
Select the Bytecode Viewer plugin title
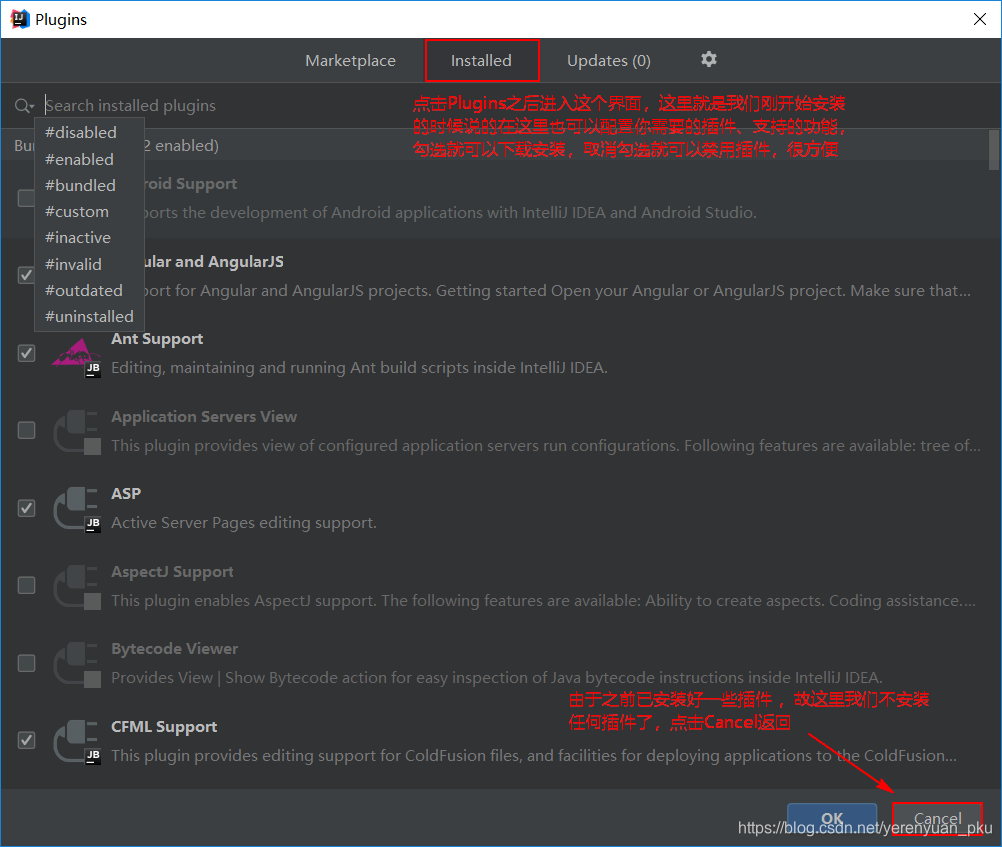174,649
